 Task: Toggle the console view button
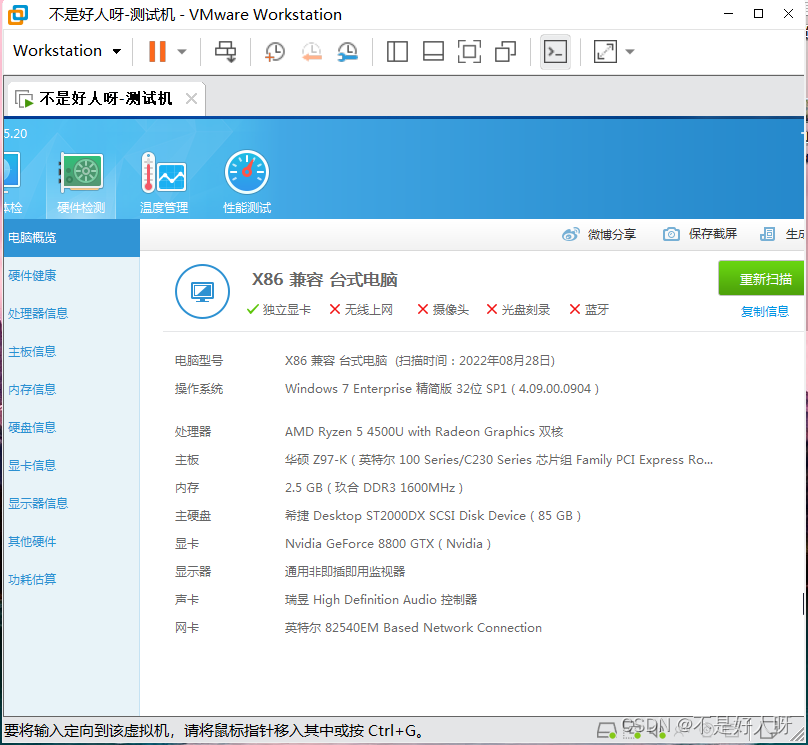(556, 52)
